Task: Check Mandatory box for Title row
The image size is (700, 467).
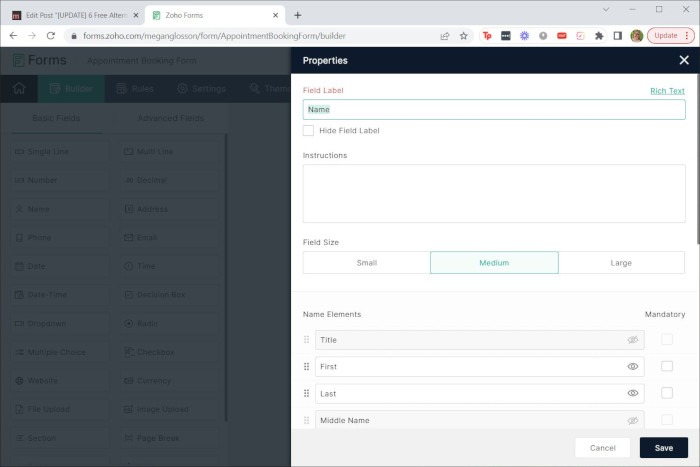Action: pyautogui.click(x=667, y=339)
